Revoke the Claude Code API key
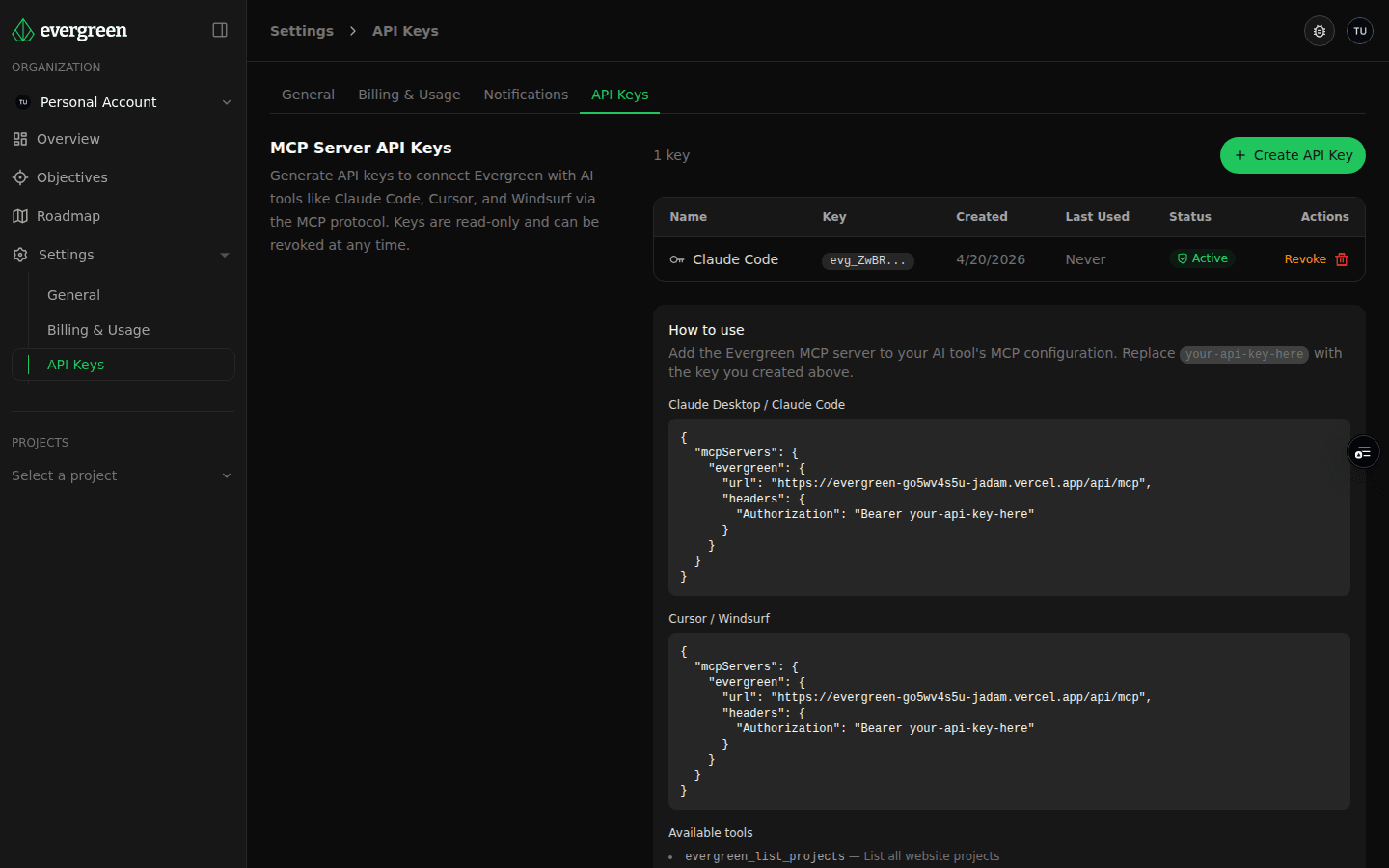The width and height of the screenshot is (1389, 868). 1305,258
